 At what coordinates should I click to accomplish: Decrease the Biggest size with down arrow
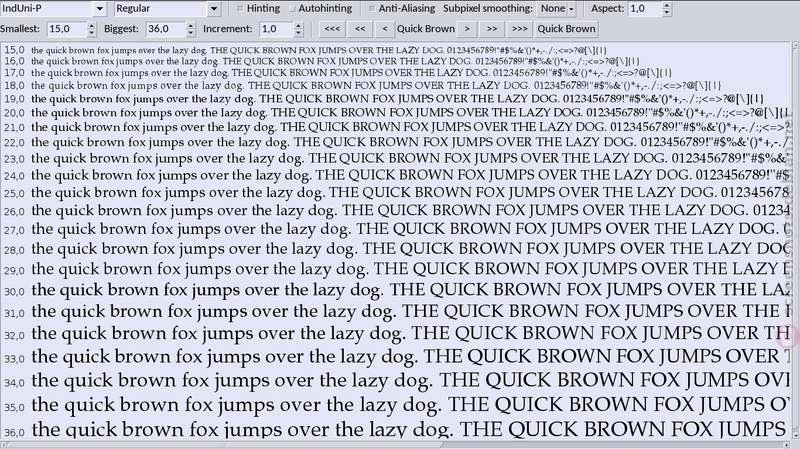click(191, 33)
